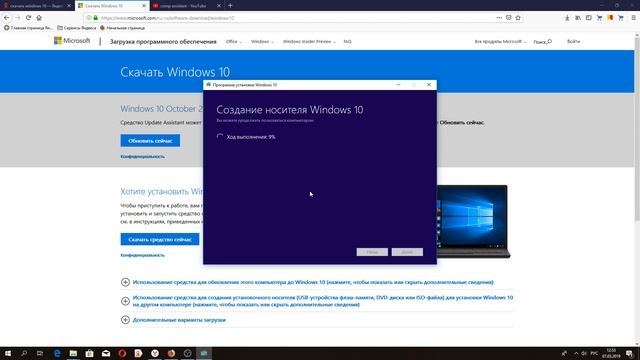Switch to Firefox on the taskbar
The width and height of the screenshot is (640, 360).
(171, 353)
